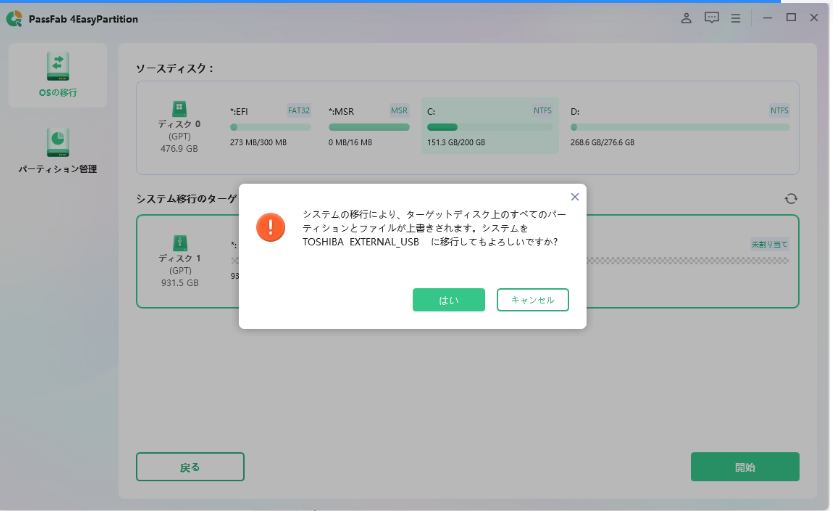833x513 pixels.
Task: Click TOSHIBA EXTERNAL_USB text in dialog
Action: tap(360, 242)
